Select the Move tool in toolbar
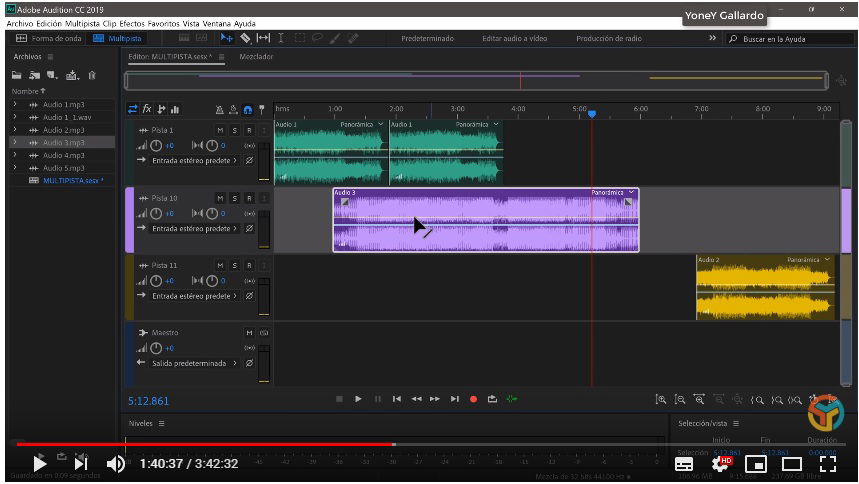859x484 pixels. 226,38
